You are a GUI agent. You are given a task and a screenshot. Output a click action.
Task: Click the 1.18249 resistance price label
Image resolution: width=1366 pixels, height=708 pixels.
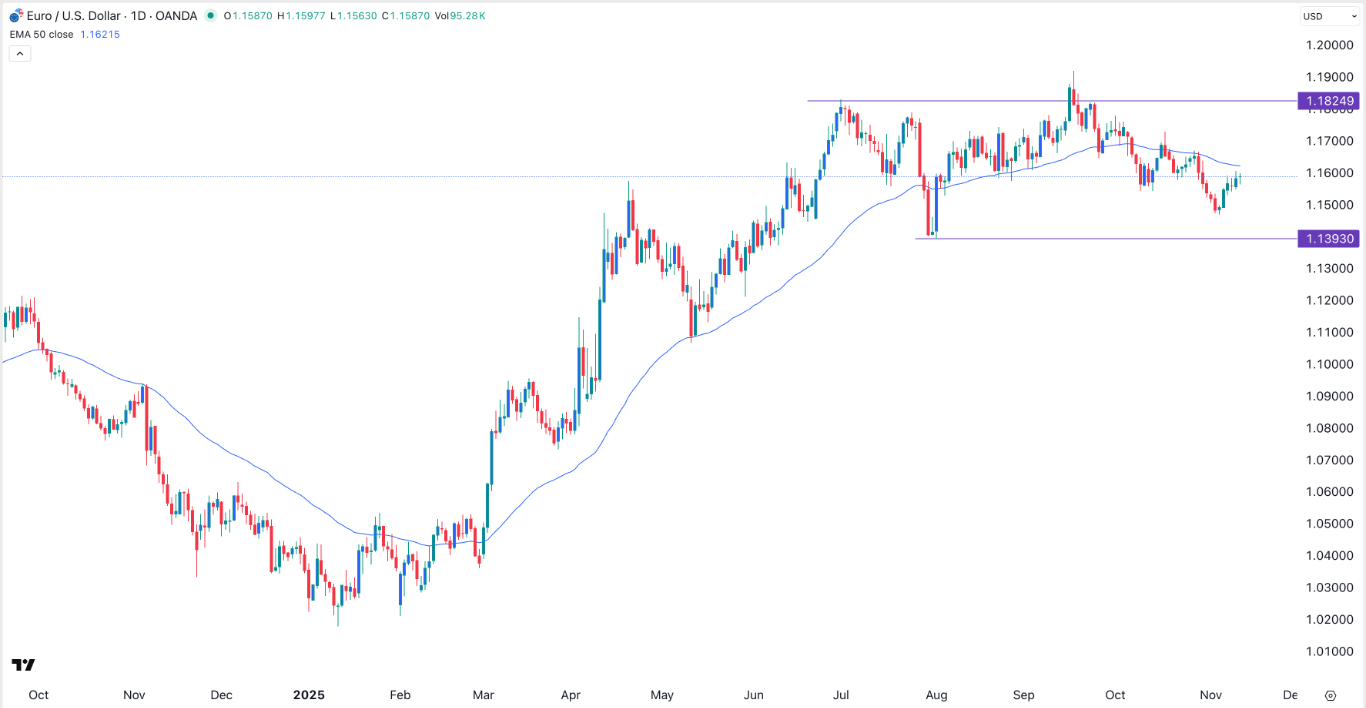1329,101
